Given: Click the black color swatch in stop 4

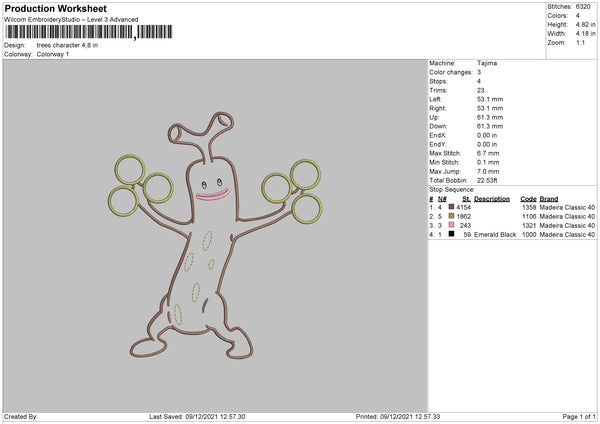Looking at the screenshot, I should pyautogui.click(x=452, y=234).
